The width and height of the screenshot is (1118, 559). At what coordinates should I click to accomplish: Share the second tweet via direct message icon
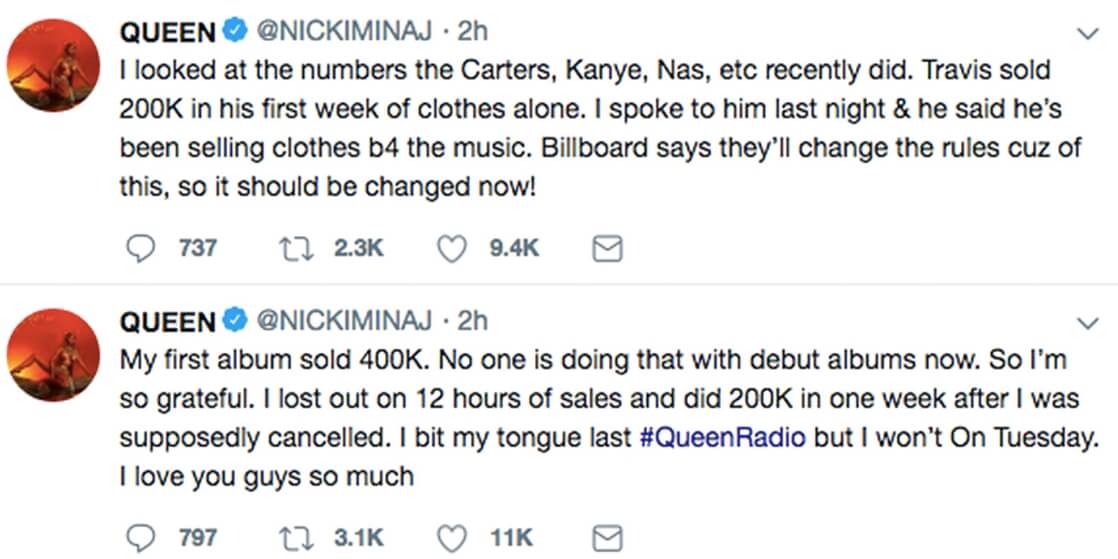coord(608,537)
